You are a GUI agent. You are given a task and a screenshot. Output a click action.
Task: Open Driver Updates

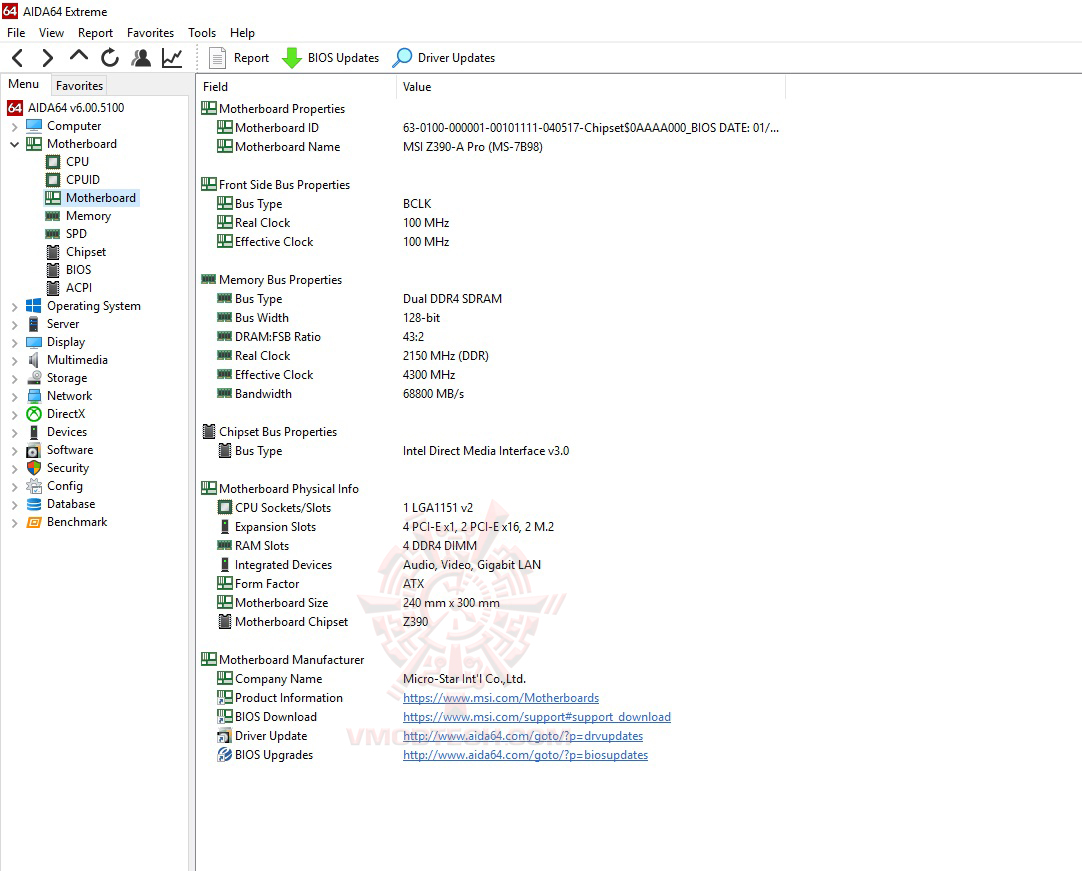(x=444, y=58)
